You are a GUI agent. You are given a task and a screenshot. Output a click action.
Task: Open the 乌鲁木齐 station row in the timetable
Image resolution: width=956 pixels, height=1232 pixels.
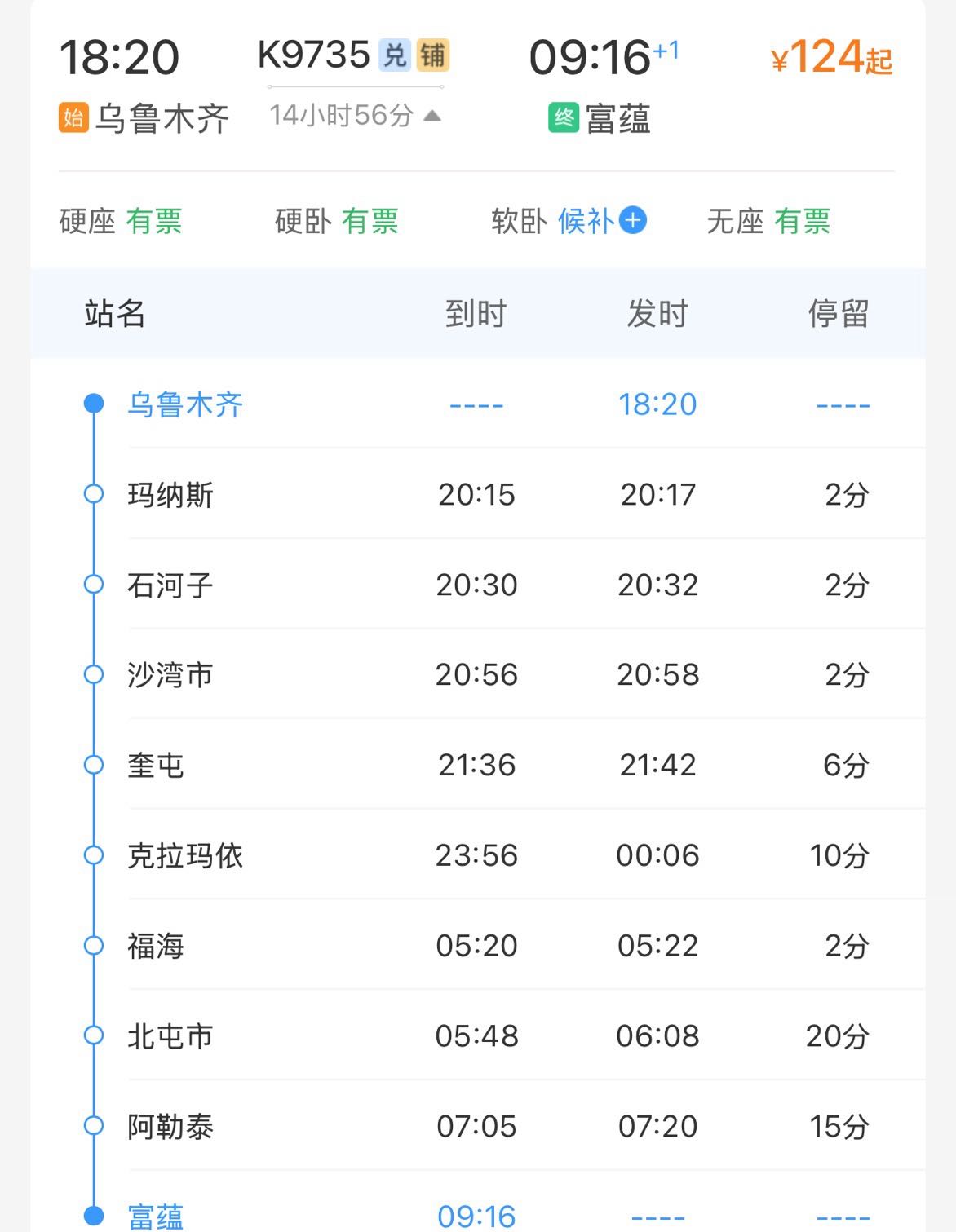point(478,404)
